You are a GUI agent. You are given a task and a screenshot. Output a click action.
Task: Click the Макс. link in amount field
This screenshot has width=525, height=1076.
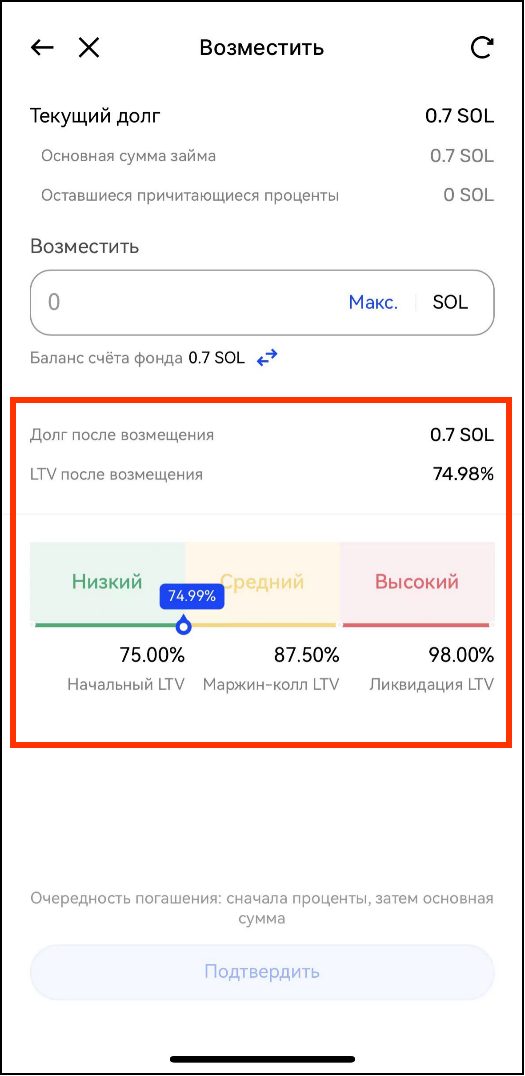(x=373, y=303)
